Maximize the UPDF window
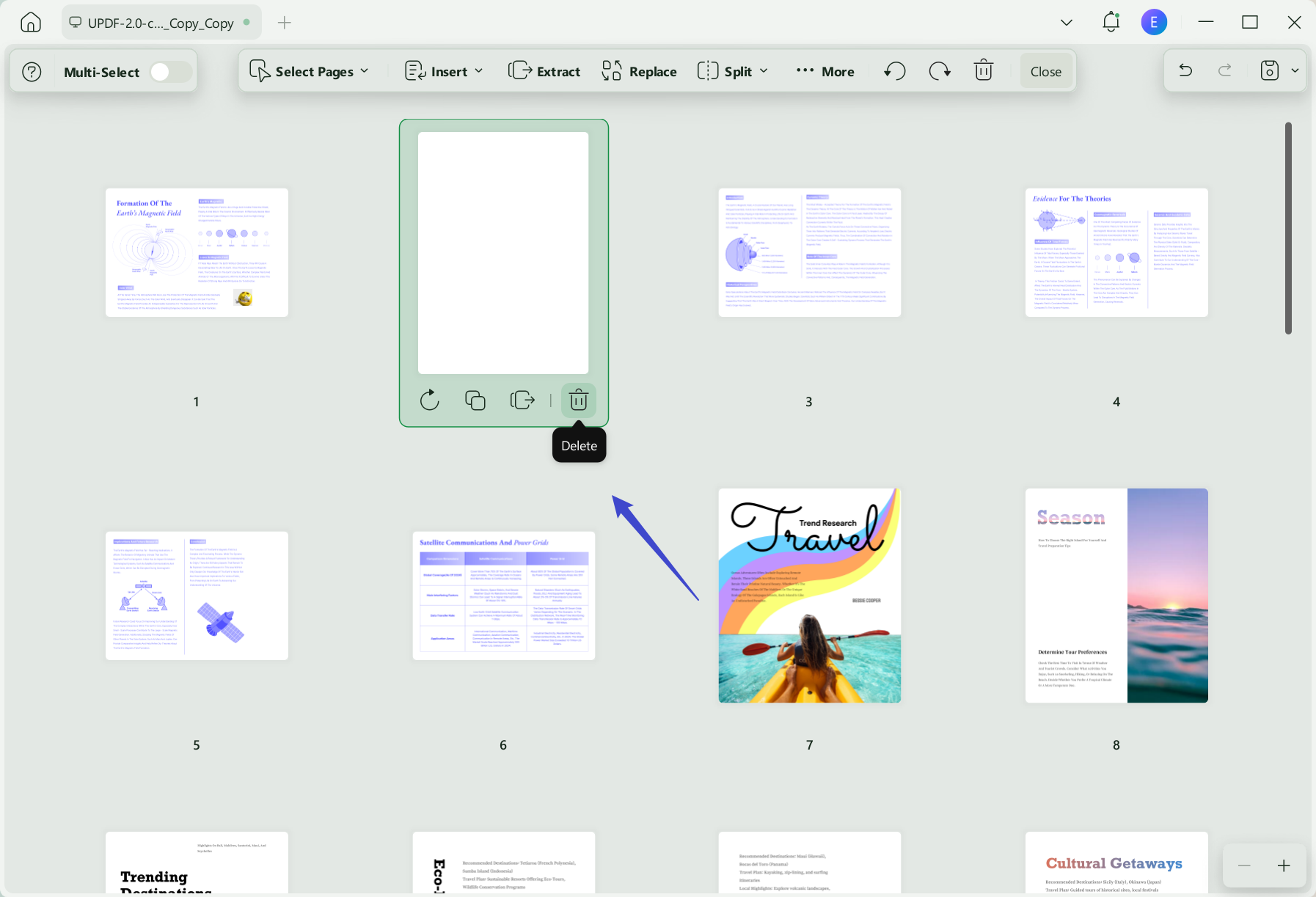1316x897 pixels. [x=1250, y=22]
